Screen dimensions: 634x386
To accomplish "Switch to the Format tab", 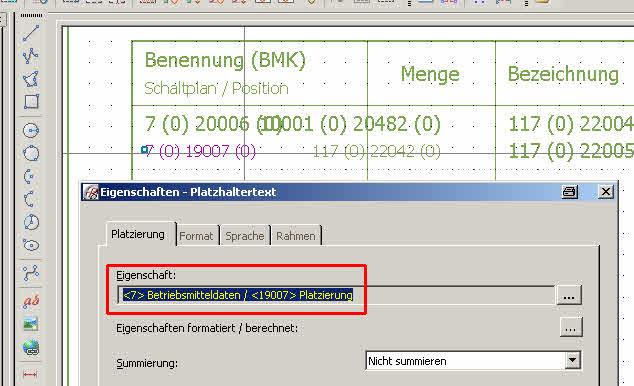I will point(196,236).
